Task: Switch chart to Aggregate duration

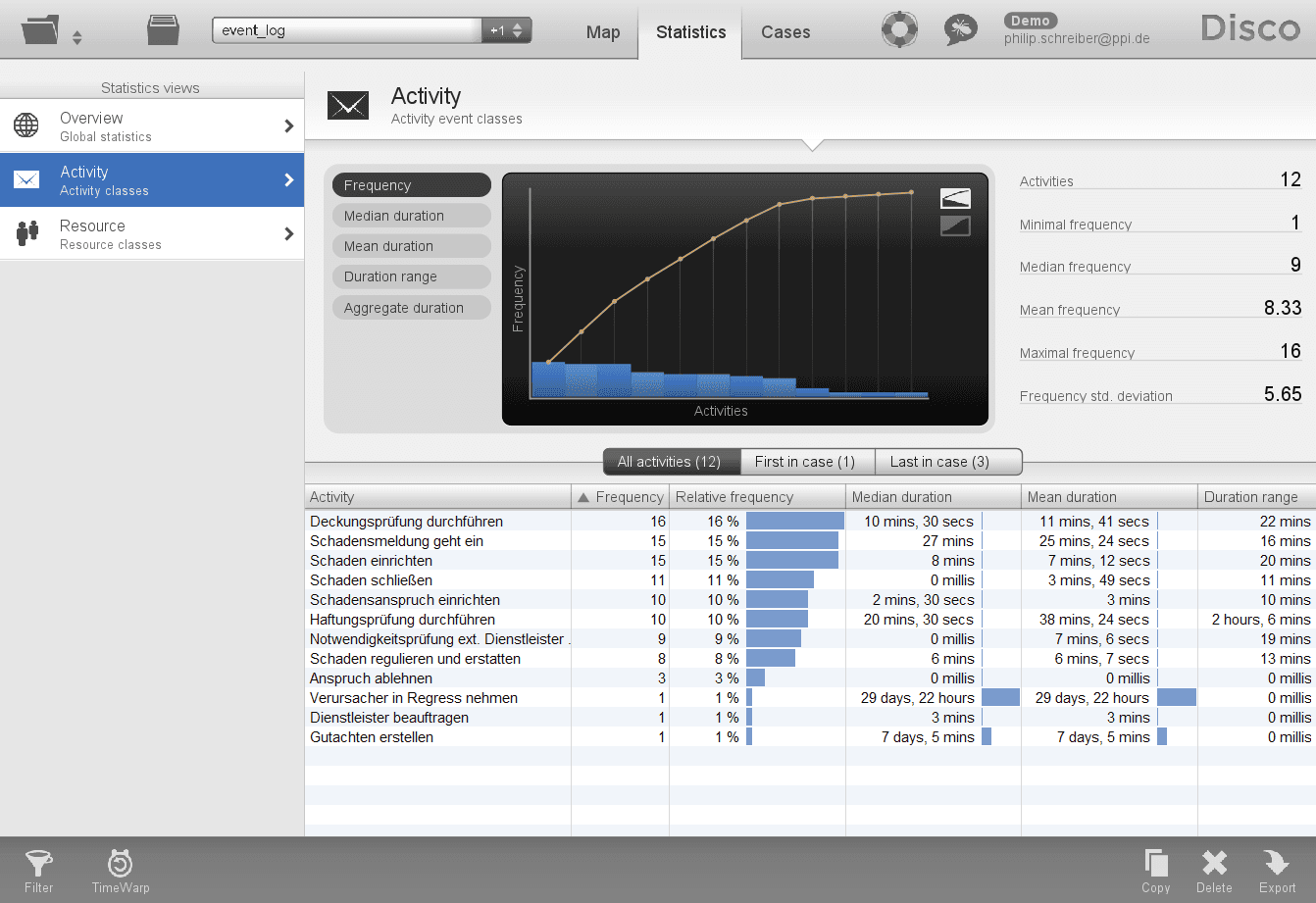Action: (411, 308)
